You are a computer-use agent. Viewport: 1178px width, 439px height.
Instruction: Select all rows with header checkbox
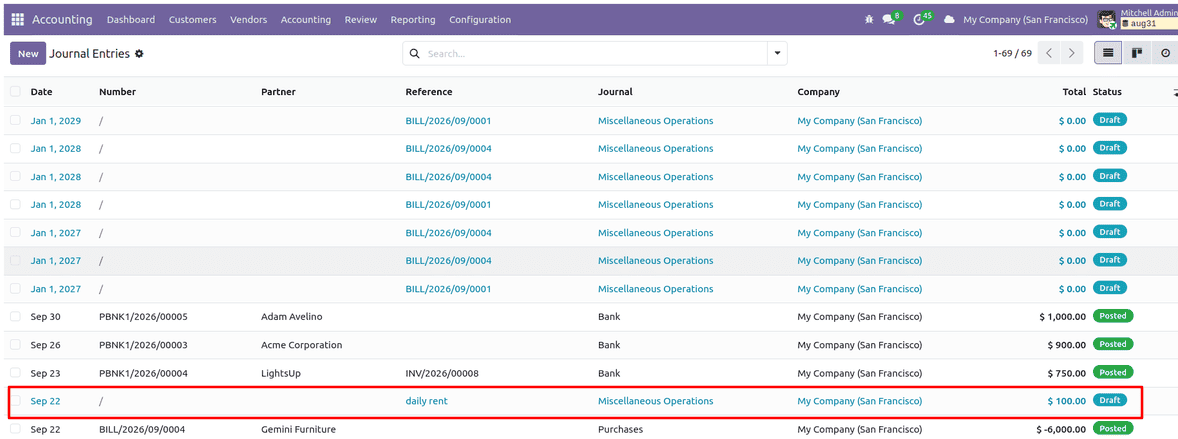click(15, 92)
